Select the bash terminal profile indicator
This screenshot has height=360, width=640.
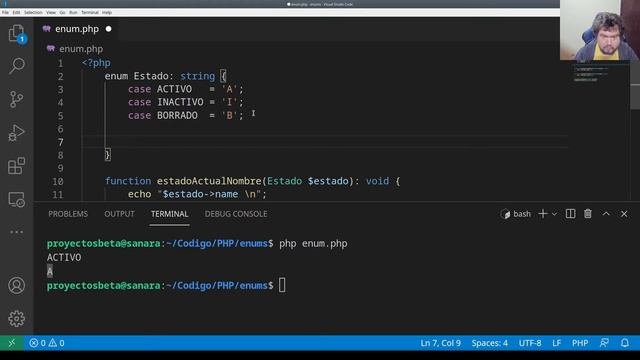tap(516, 214)
